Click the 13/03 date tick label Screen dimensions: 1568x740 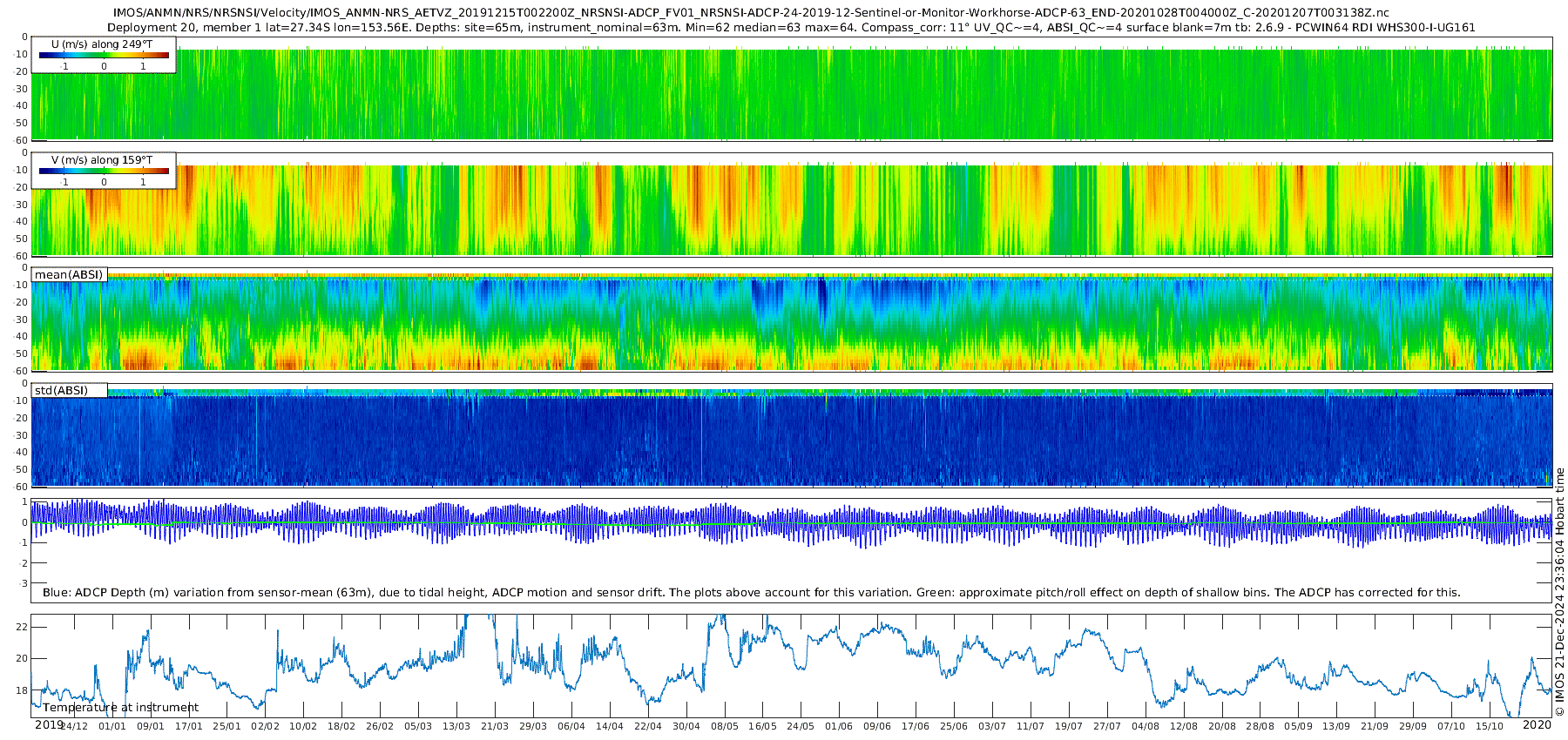pos(456,726)
